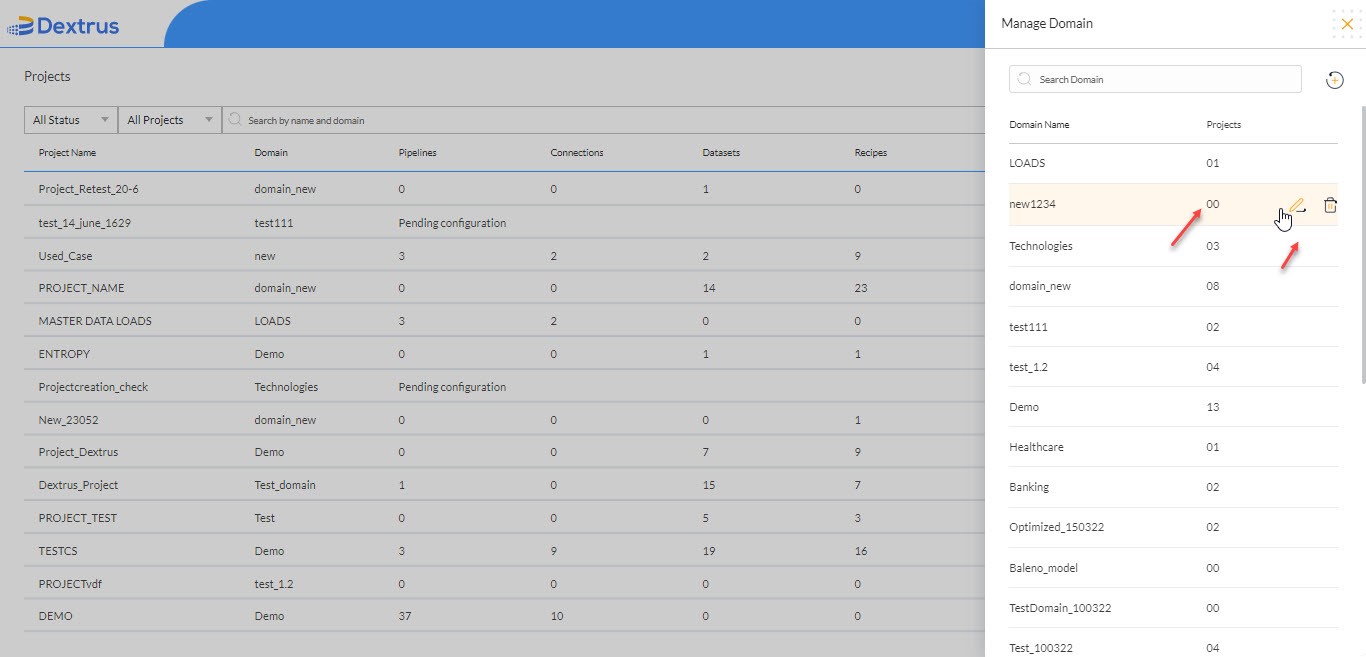Click the Projects column header in Manage Domain
This screenshot has height=657, width=1366.
pyautogui.click(x=1224, y=125)
